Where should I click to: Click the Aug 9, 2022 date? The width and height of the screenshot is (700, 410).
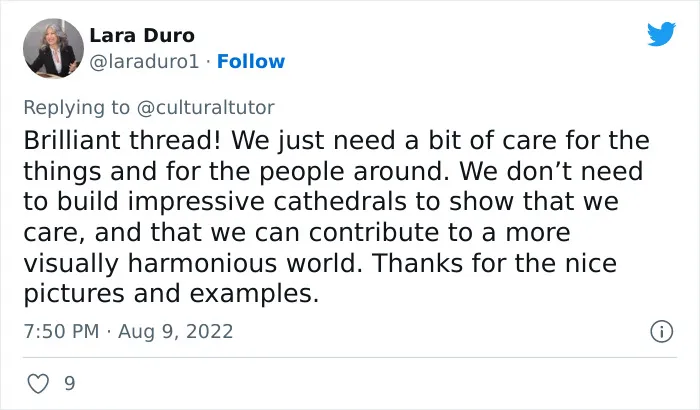pyautogui.click(x=175, y=331)
